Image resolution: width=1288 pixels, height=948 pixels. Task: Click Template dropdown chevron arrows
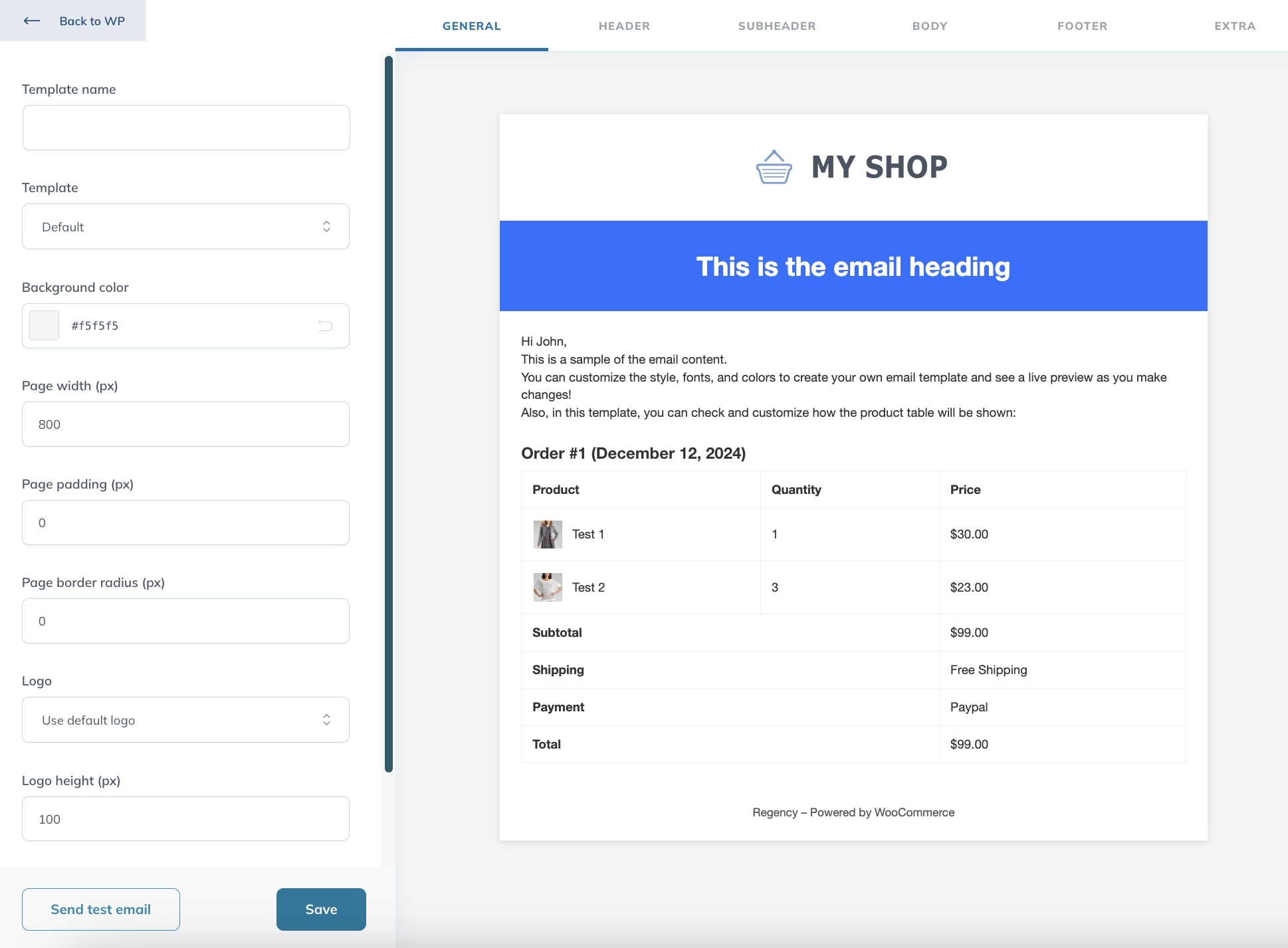[326, 227]
